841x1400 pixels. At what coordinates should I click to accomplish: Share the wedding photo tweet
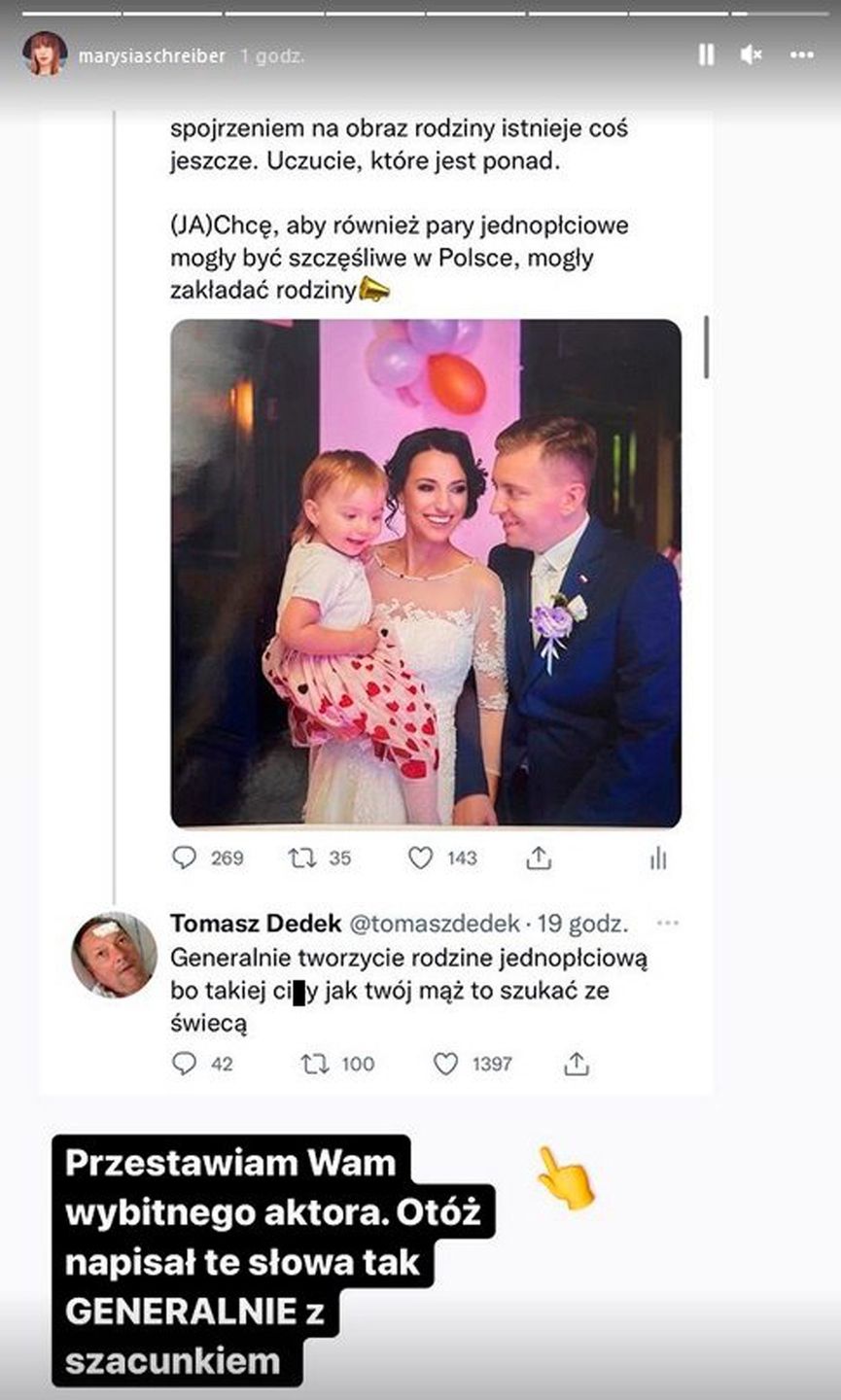coord(539,857)
